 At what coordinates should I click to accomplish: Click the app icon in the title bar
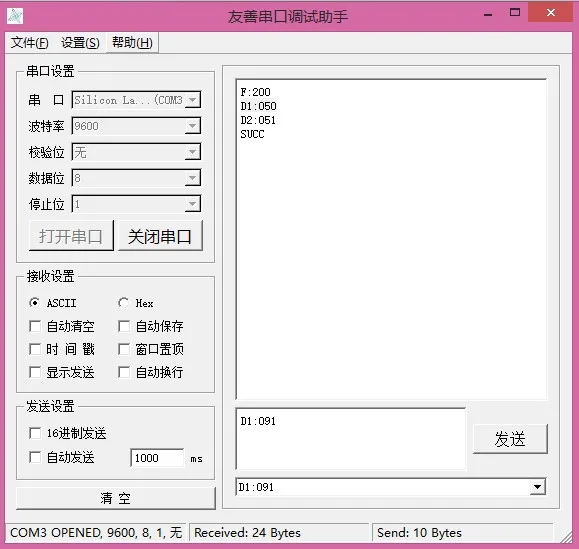point(15,16)
